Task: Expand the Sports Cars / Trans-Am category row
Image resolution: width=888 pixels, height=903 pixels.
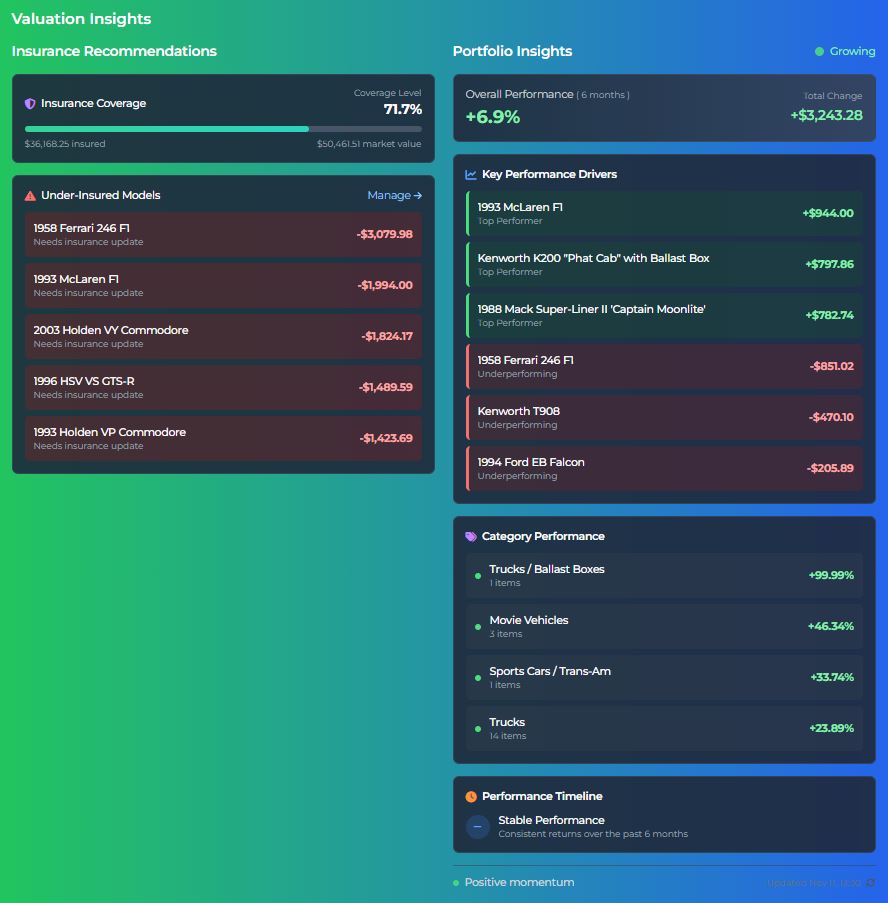Action: [664, 677]
